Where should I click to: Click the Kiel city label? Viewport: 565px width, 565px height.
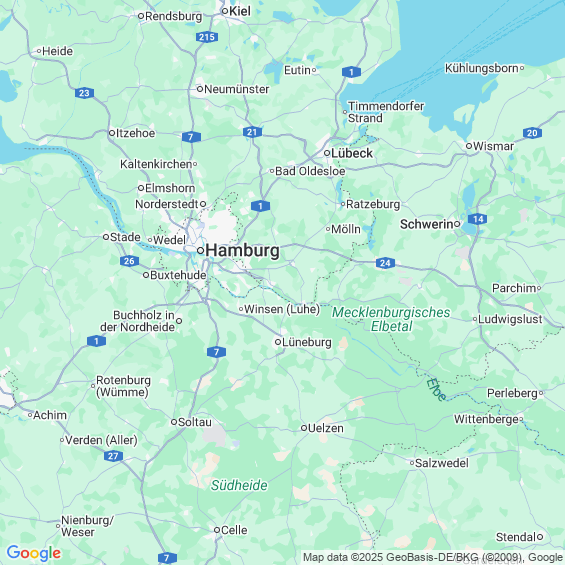point(240,11)
